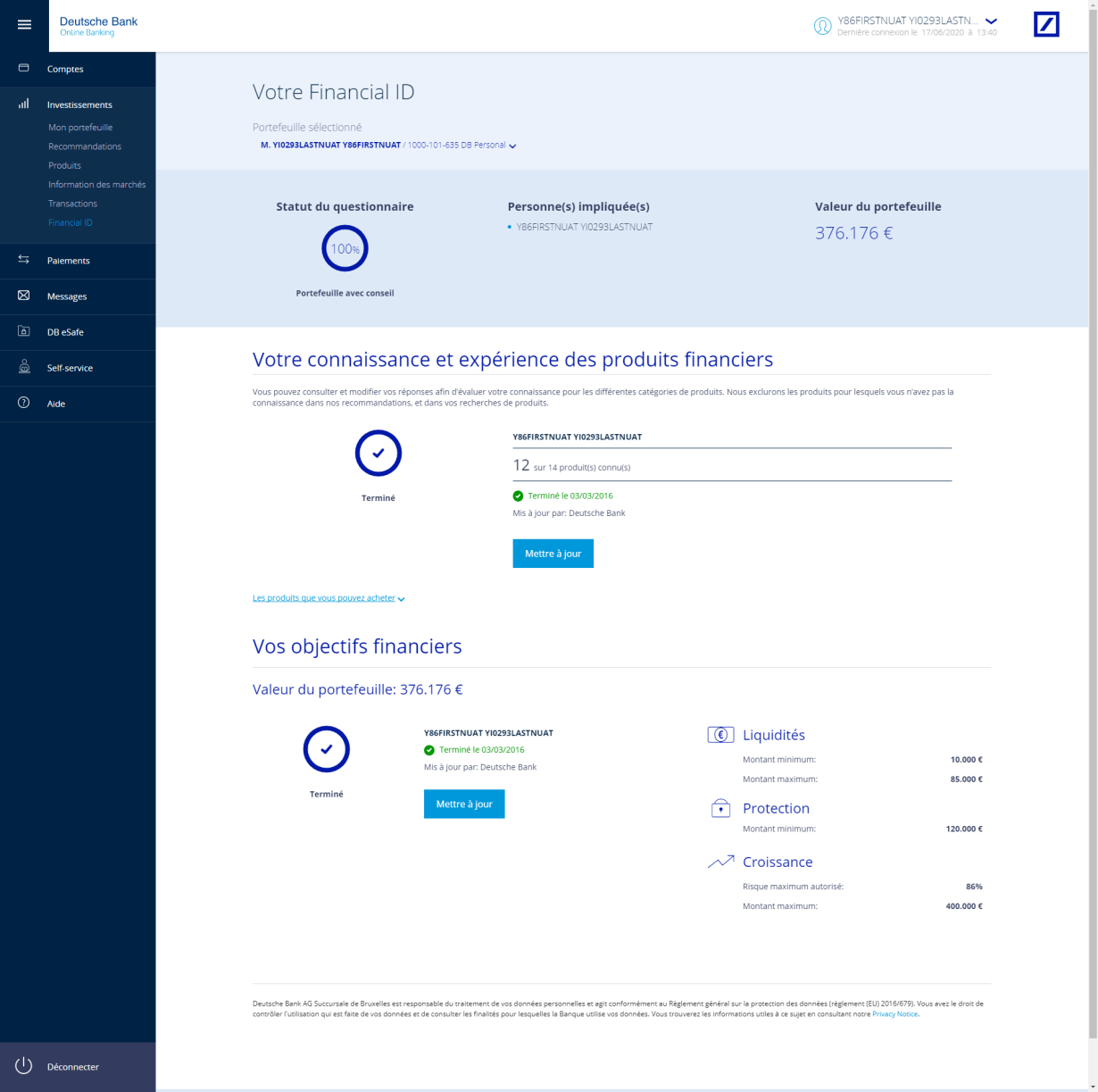Viewport: 1098px width, 1092px height.
Task: Click the Deutsche Bank slash logo
Action: coord(1046,25)
